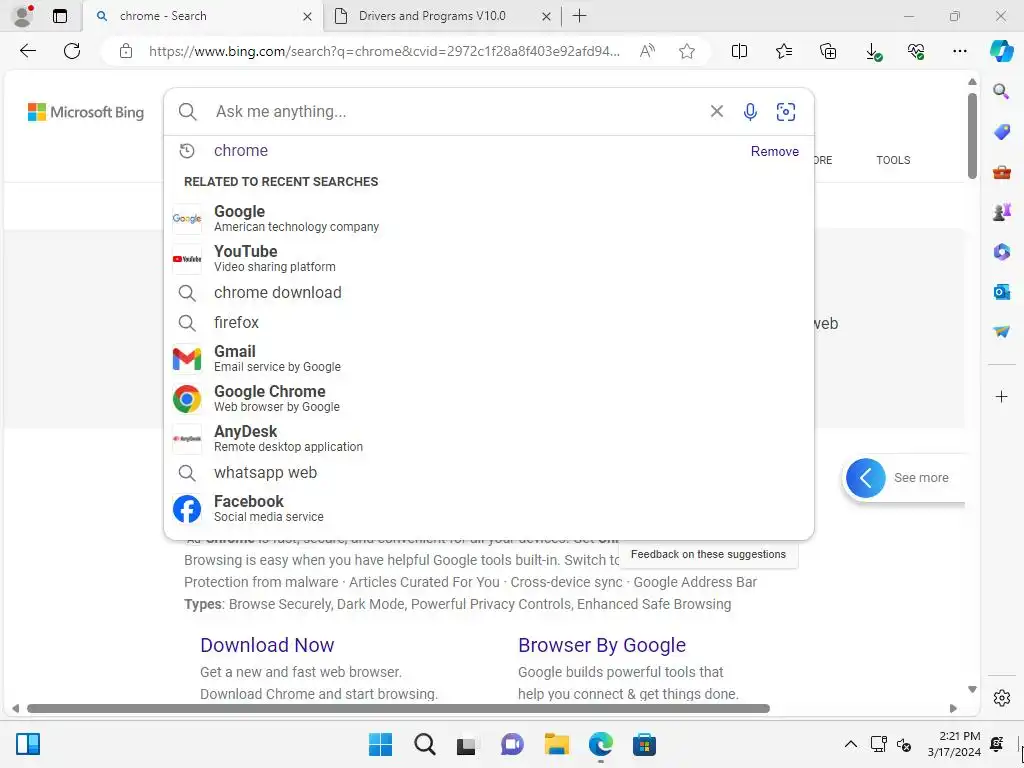Pick the whatsapp web suggestion
Image resolution: width=1024 pixels, height=768 pixels.
[x=488, y=472]
